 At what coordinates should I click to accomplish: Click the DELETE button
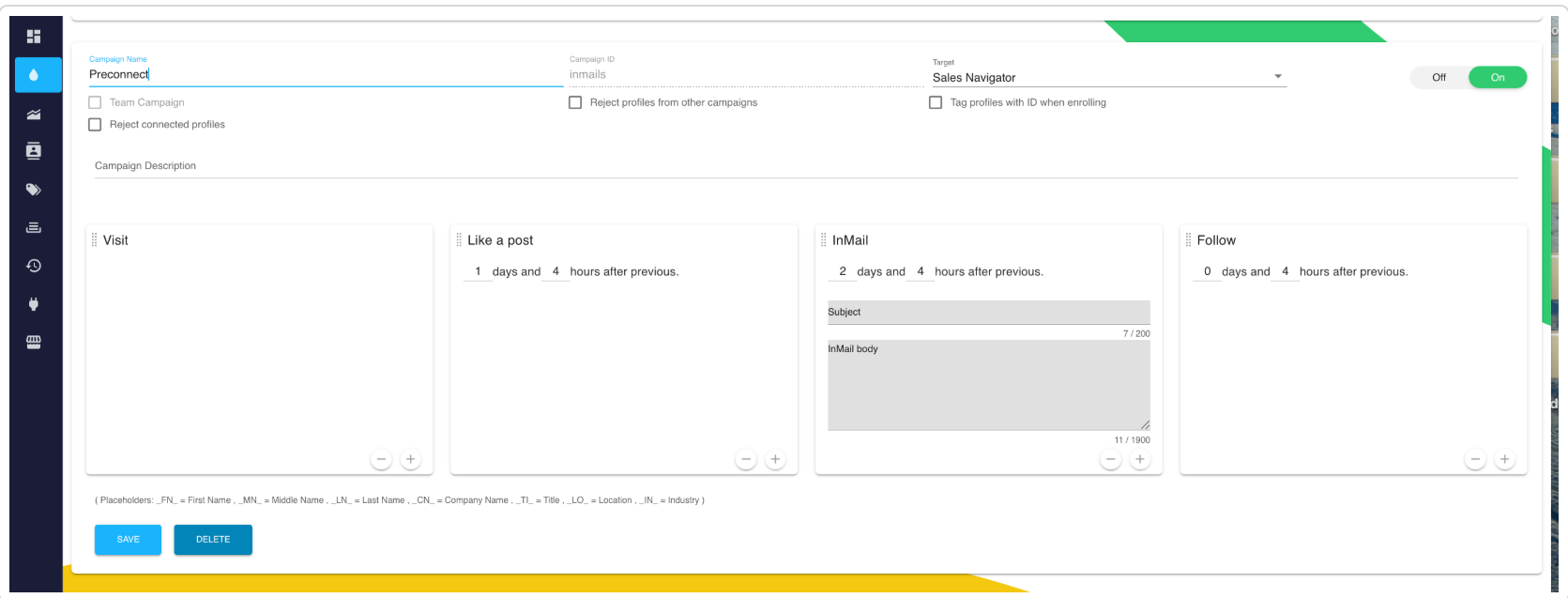(x=213, y=540)
